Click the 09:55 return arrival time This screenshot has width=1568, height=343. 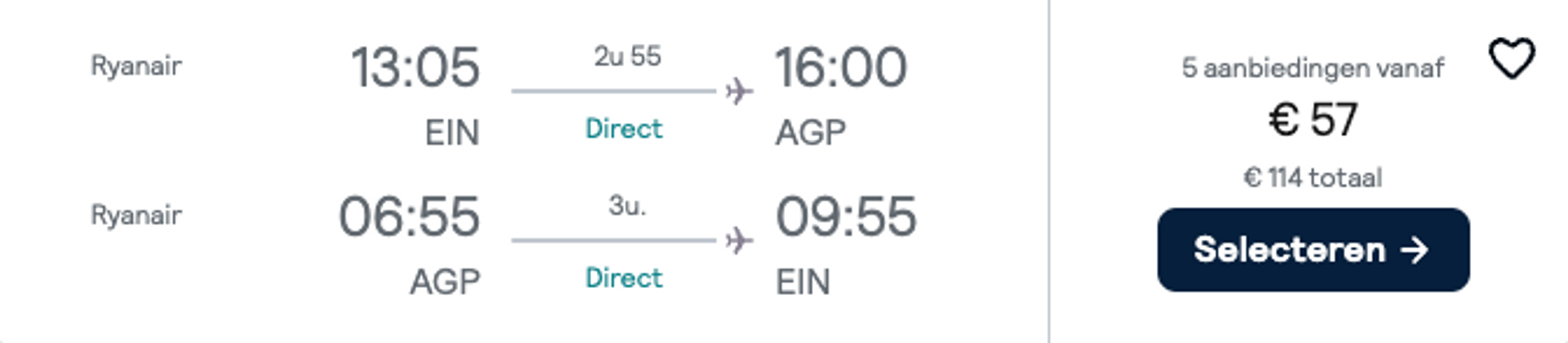click(x=846, y=217)
